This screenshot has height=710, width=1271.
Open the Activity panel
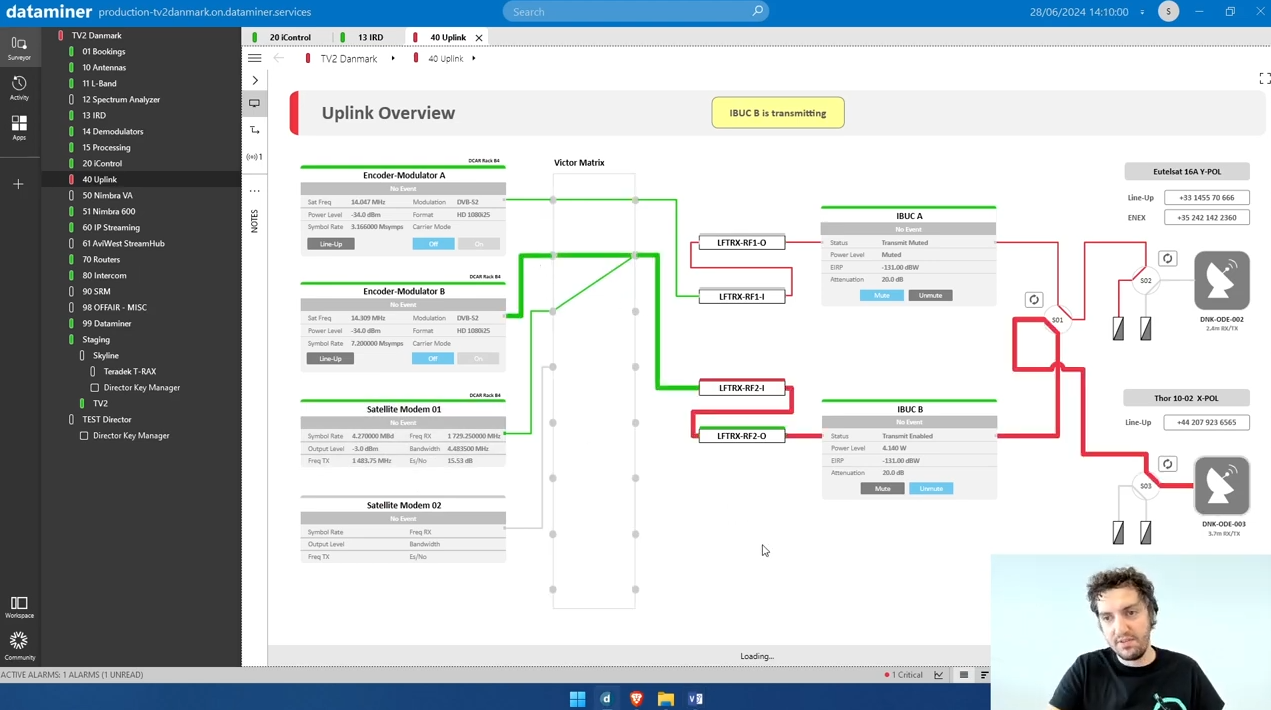click(19, 87)
